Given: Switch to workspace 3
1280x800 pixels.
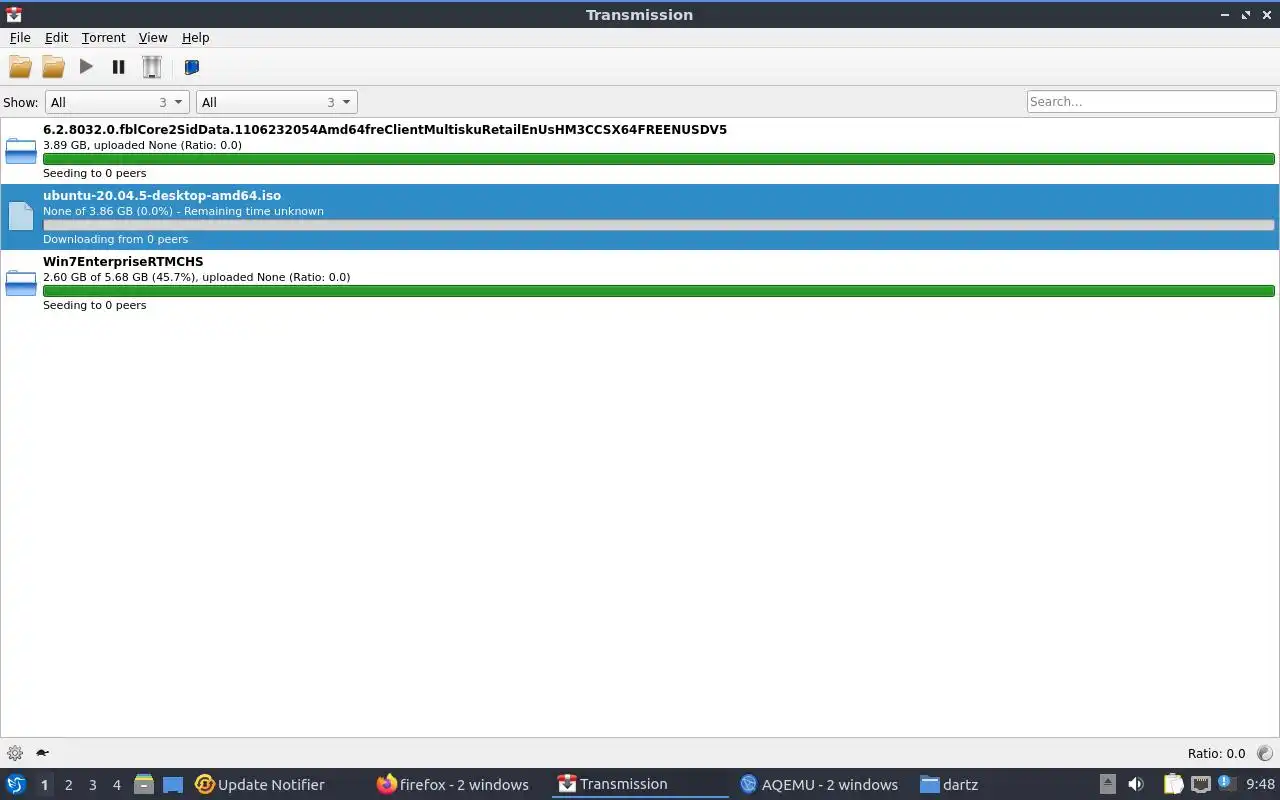Looking at the screenshot, I should click(x=92, y=785).
